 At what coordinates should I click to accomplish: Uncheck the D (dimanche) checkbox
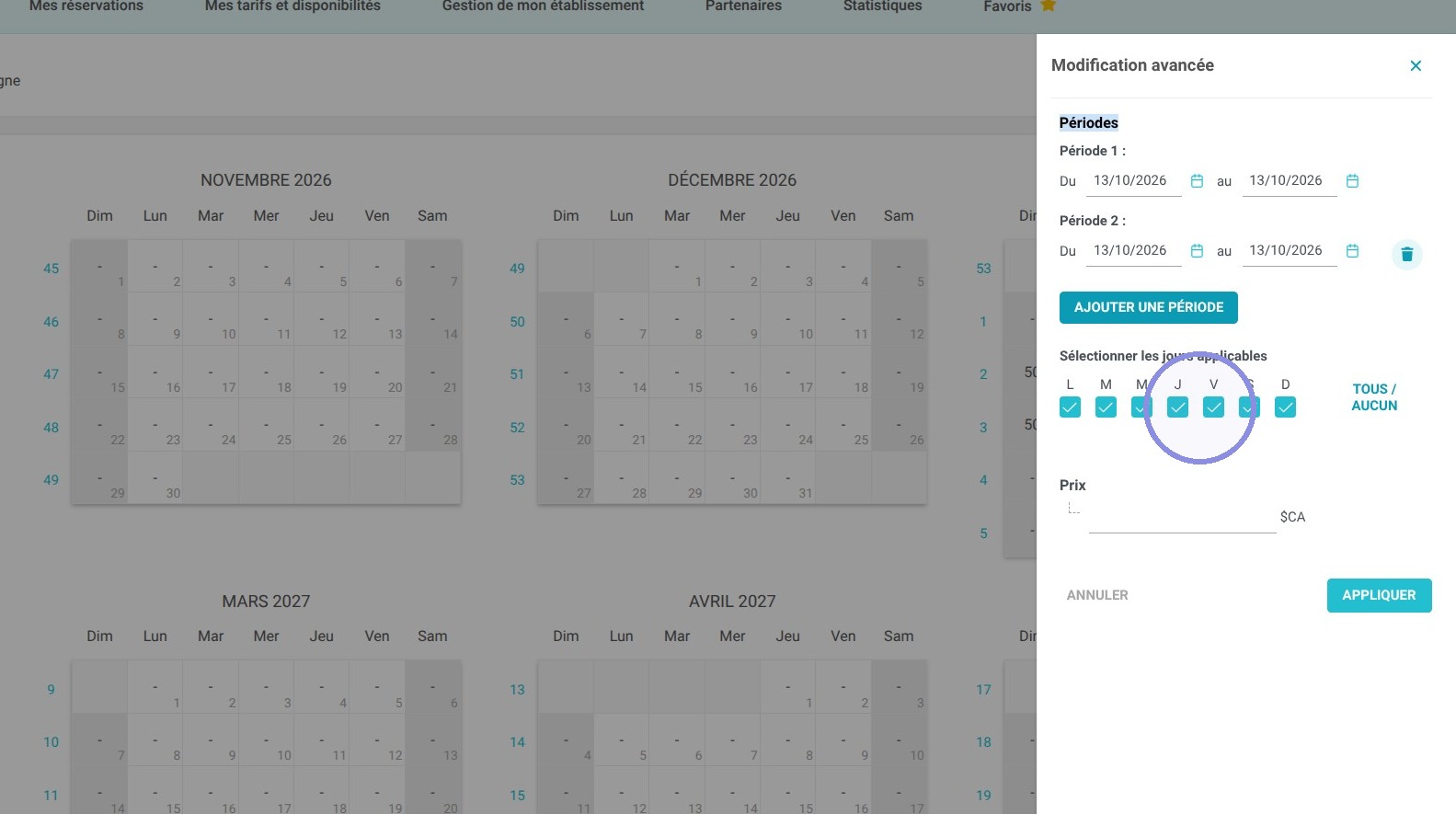[1285, 407]
